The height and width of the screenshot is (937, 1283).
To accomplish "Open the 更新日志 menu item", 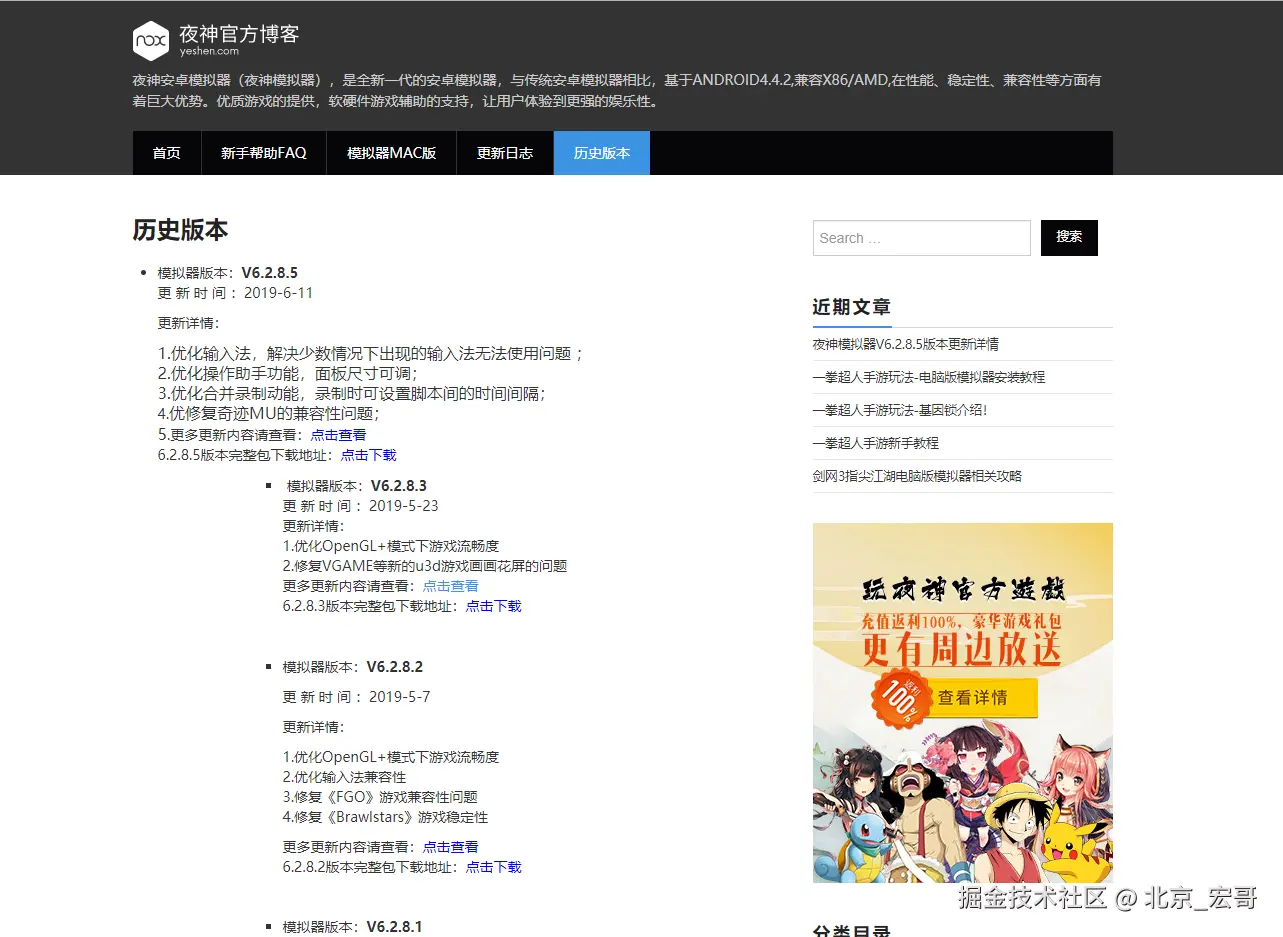I will [505, 153].
